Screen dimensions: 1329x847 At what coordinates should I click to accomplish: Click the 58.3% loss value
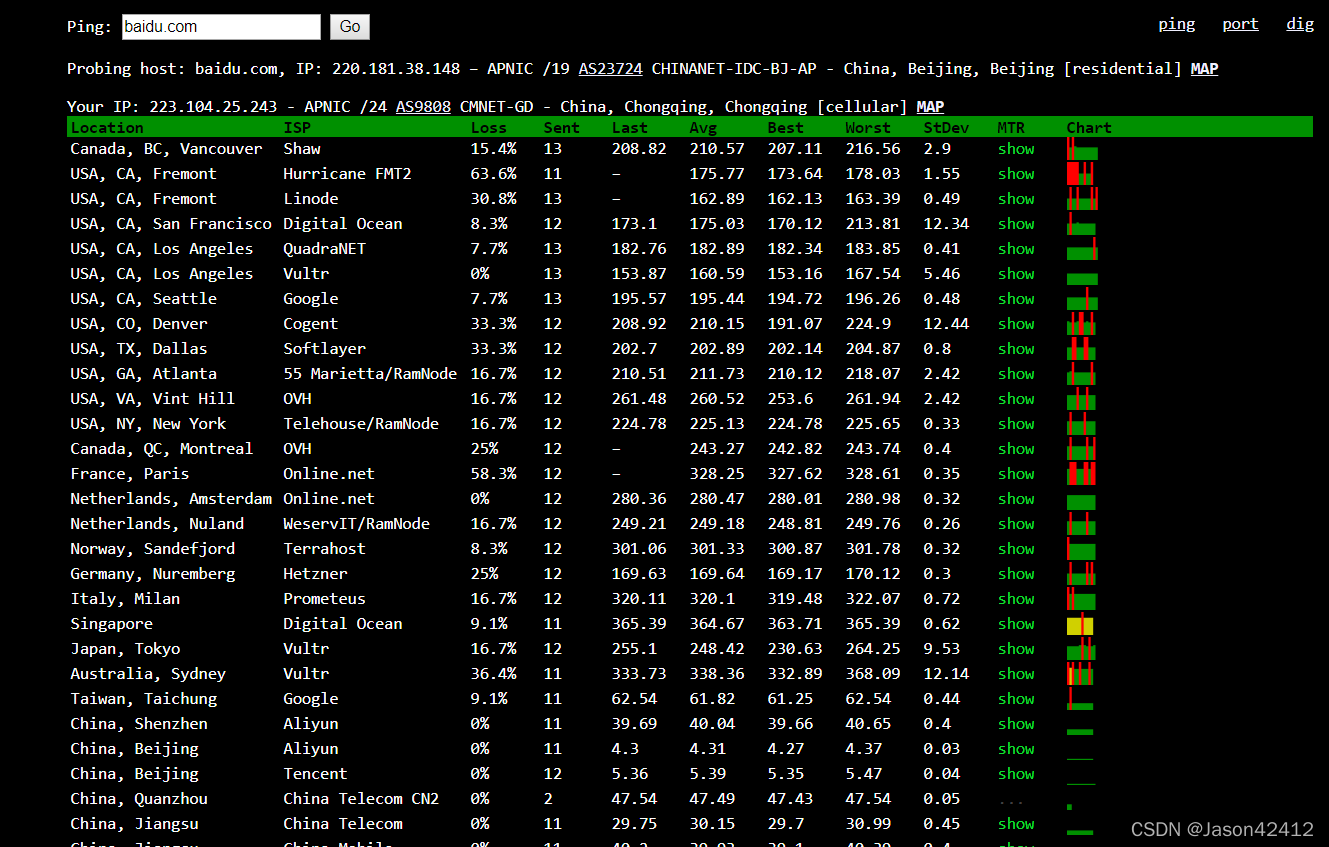(494, 474)
